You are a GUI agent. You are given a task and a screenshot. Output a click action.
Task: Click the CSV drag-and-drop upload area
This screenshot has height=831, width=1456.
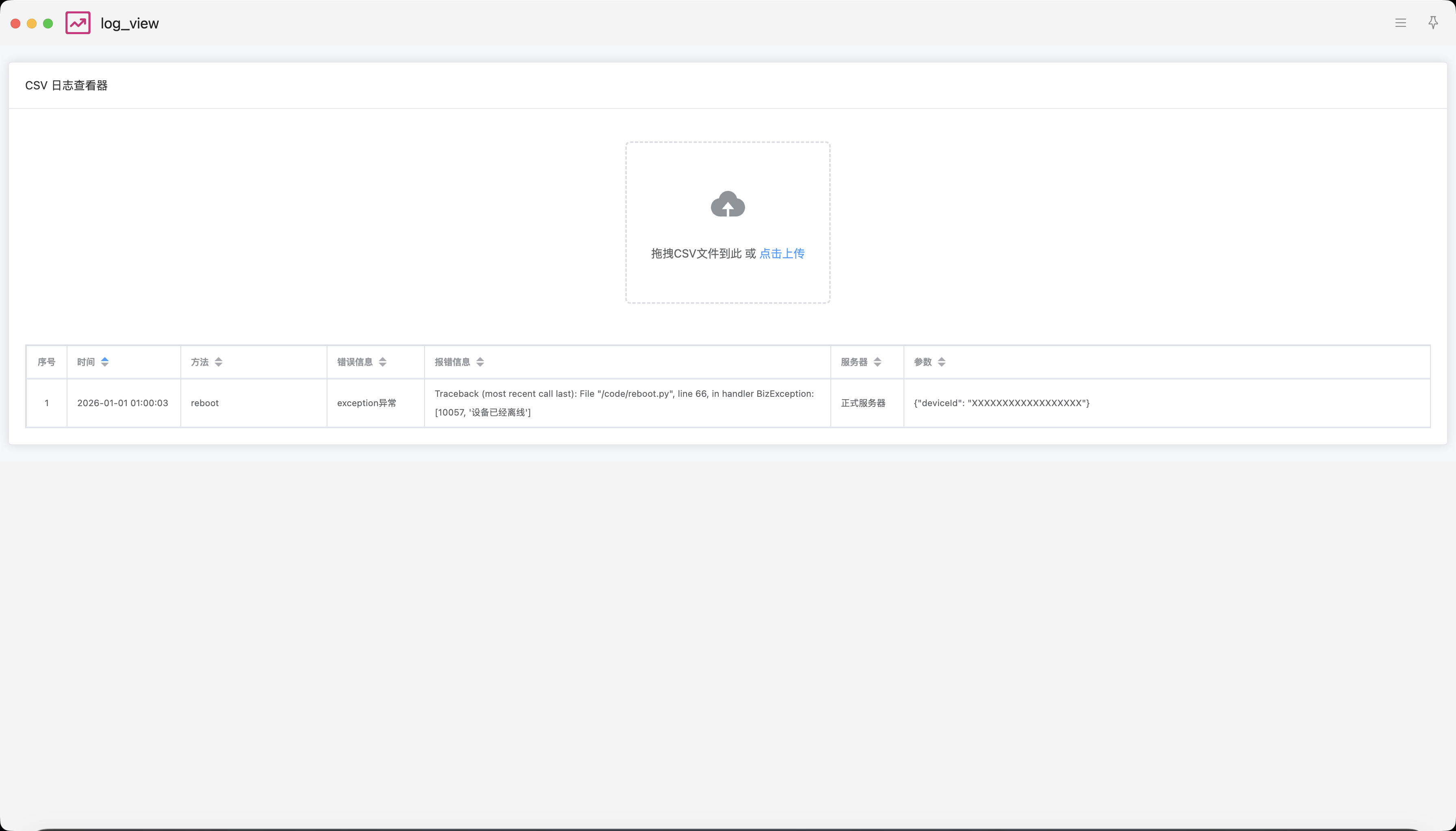pyautogui.click(x=727, y=280)
